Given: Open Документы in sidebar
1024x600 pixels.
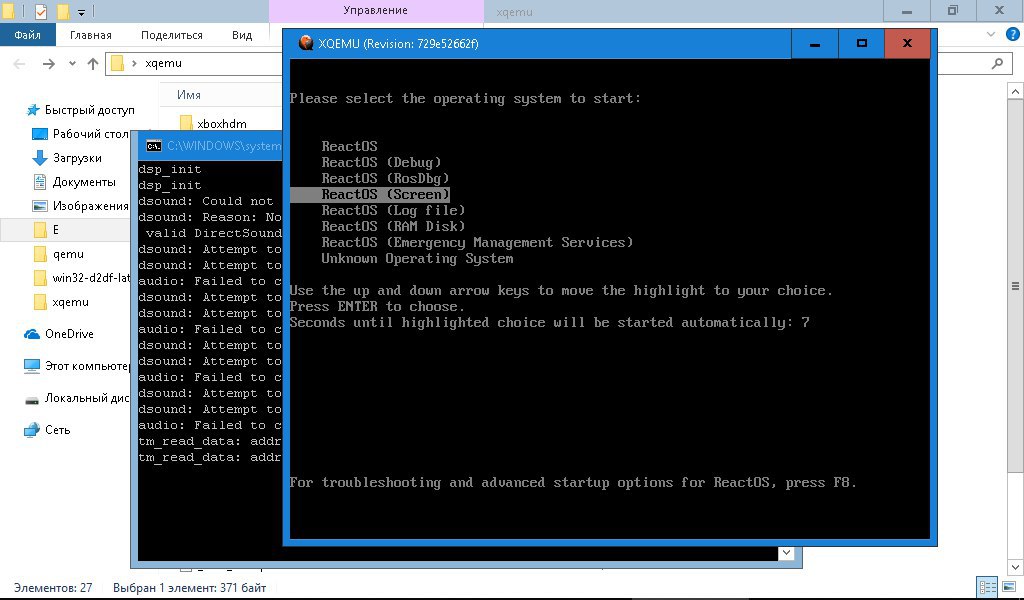Looking at the screenshot, I should coord(74,182).
